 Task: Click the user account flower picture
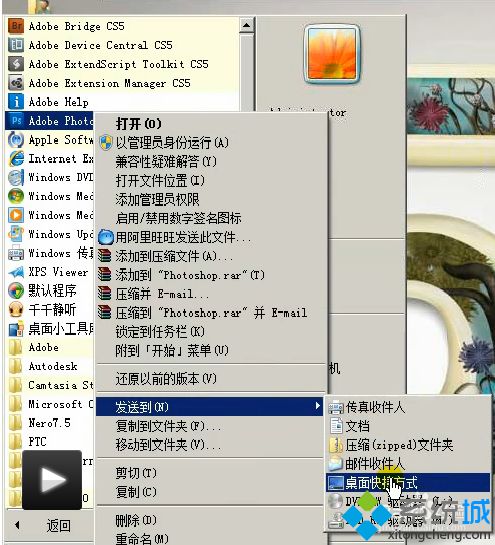tap(332, 54)
